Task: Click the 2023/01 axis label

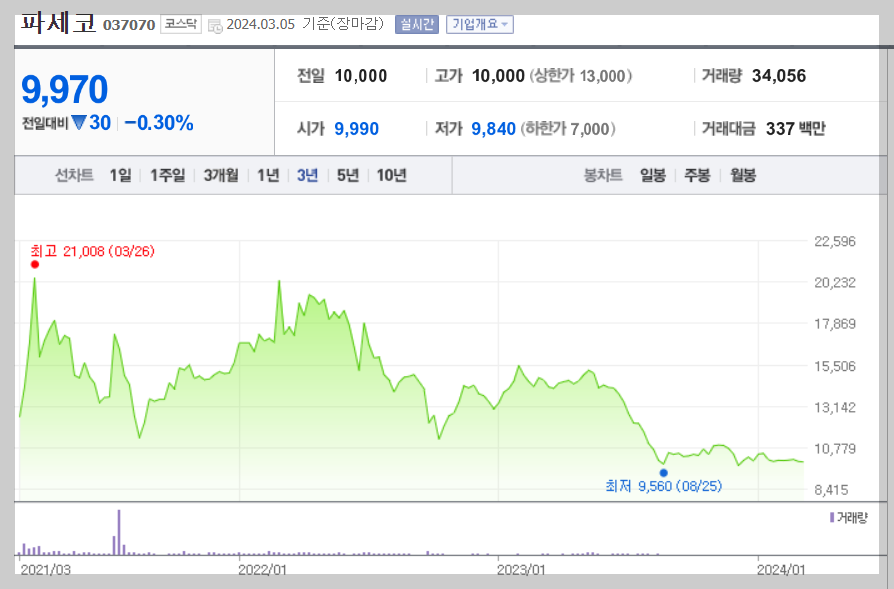Action: 521,570
